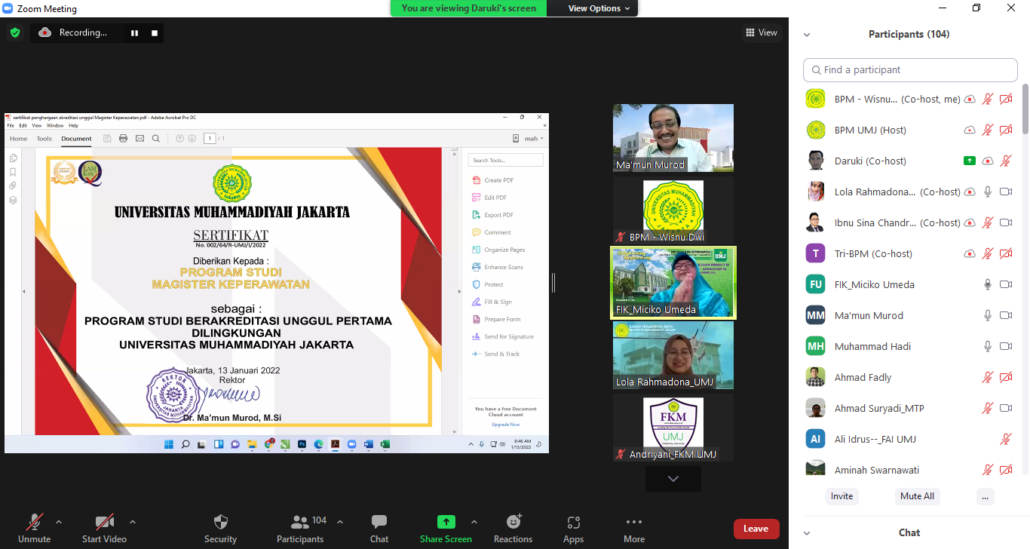Toggle video for Lola Rahmadona in participants list
This screenshot has height=549, width=1030.
(x=1006, y=192)
